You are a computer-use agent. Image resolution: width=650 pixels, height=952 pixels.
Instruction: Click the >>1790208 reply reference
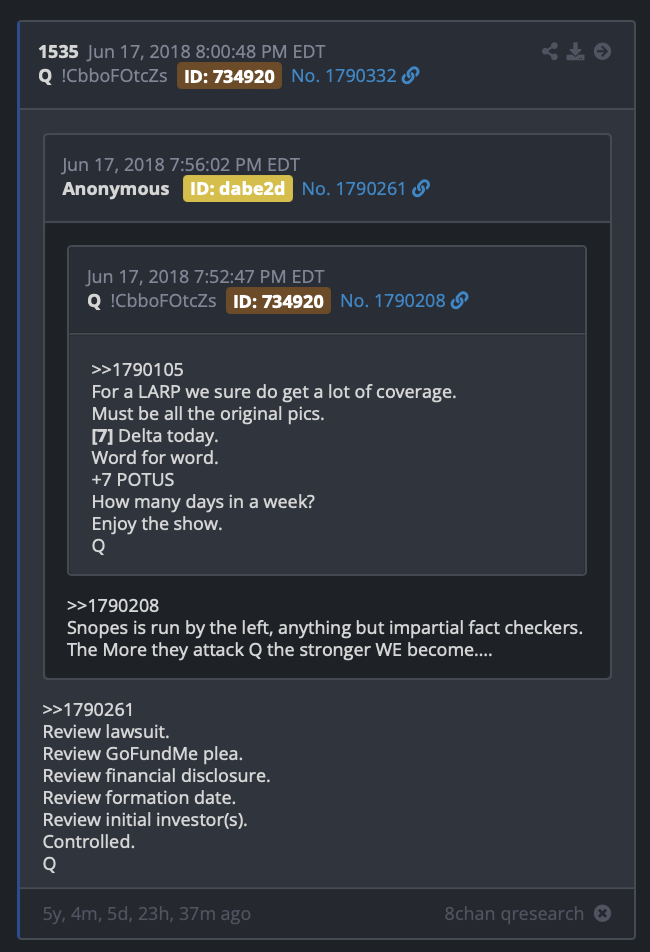click(x=113, y=605)
